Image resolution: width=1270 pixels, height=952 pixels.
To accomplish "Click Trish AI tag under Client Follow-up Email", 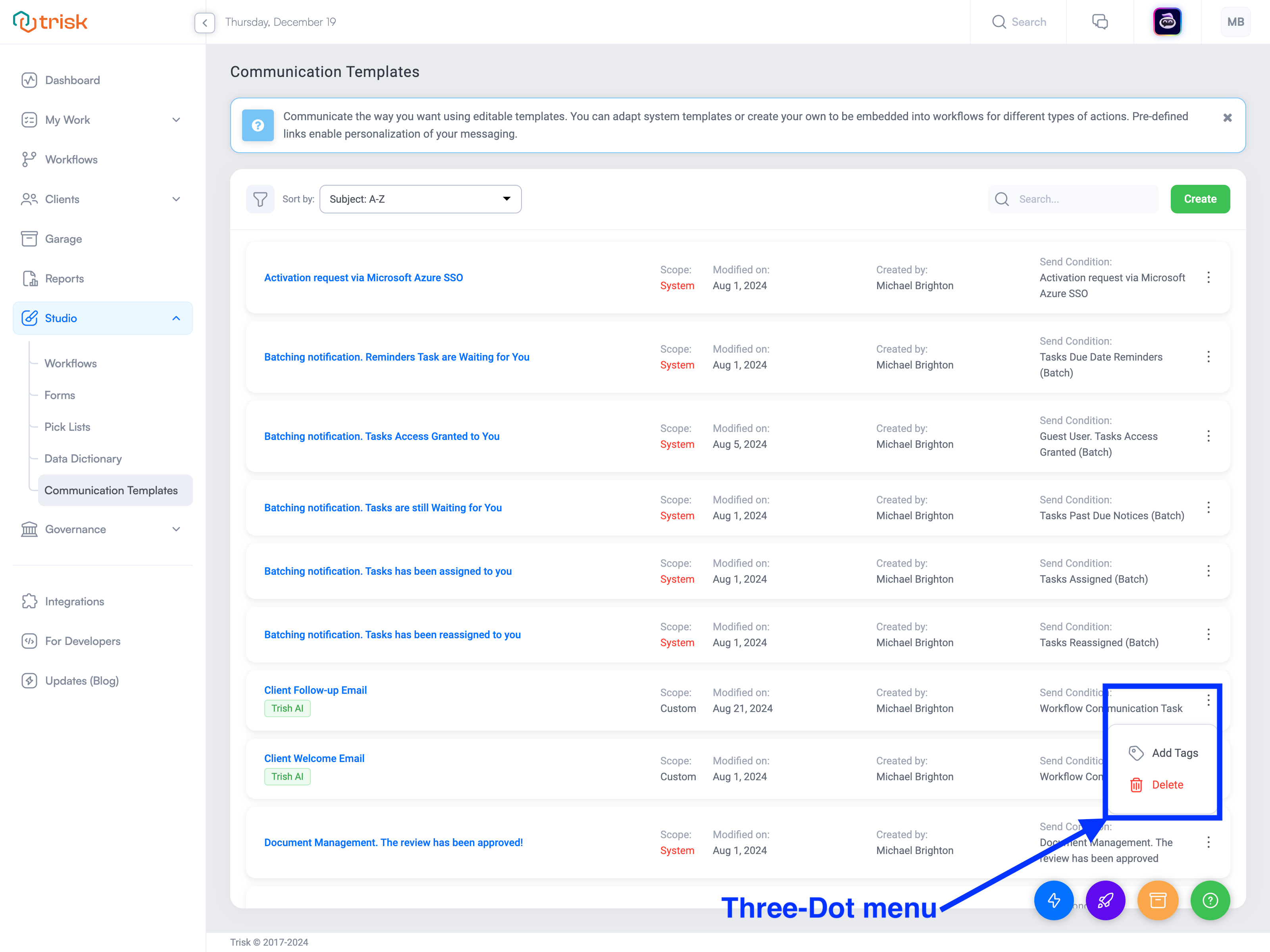I will coord(287,709).
